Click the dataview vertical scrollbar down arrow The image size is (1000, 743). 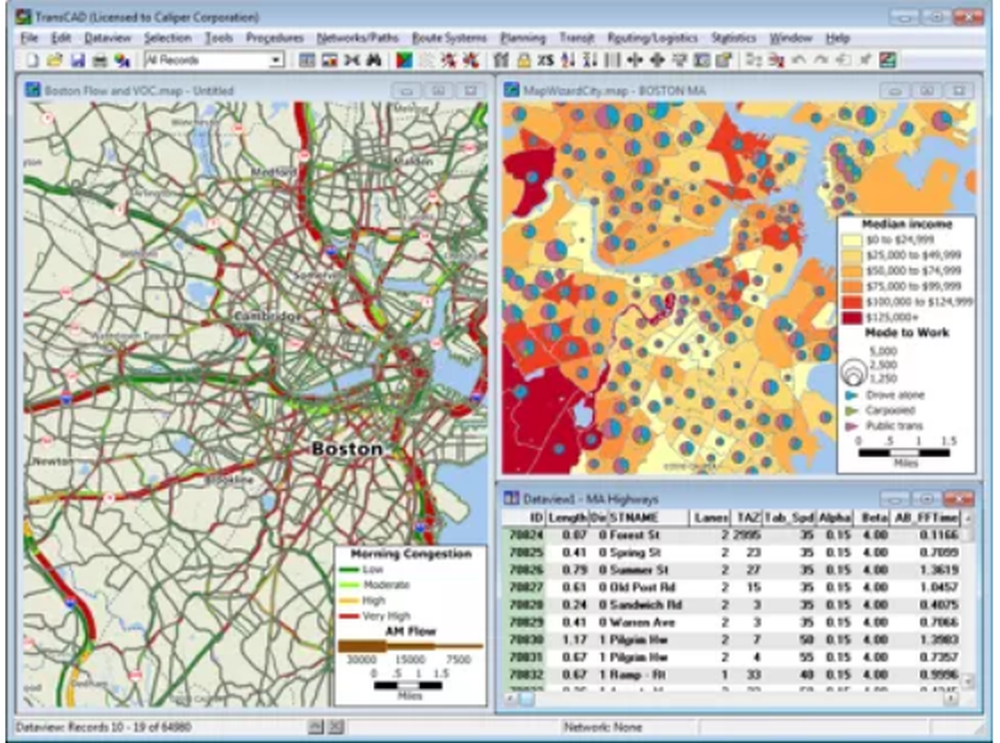[x=967, y=682]
